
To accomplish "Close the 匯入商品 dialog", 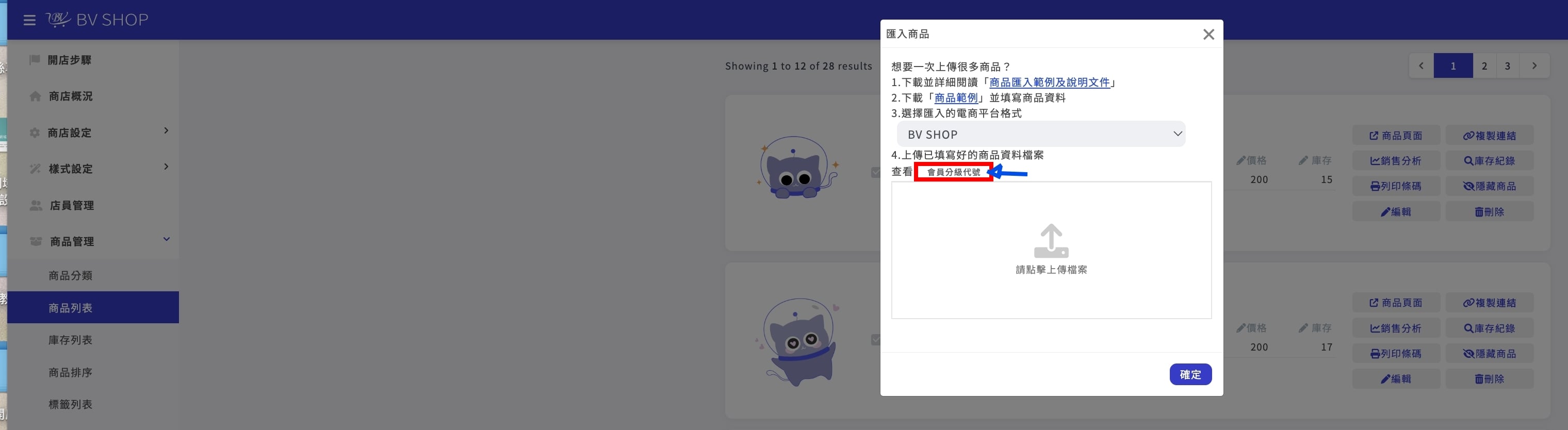I will coord(1208,35).
